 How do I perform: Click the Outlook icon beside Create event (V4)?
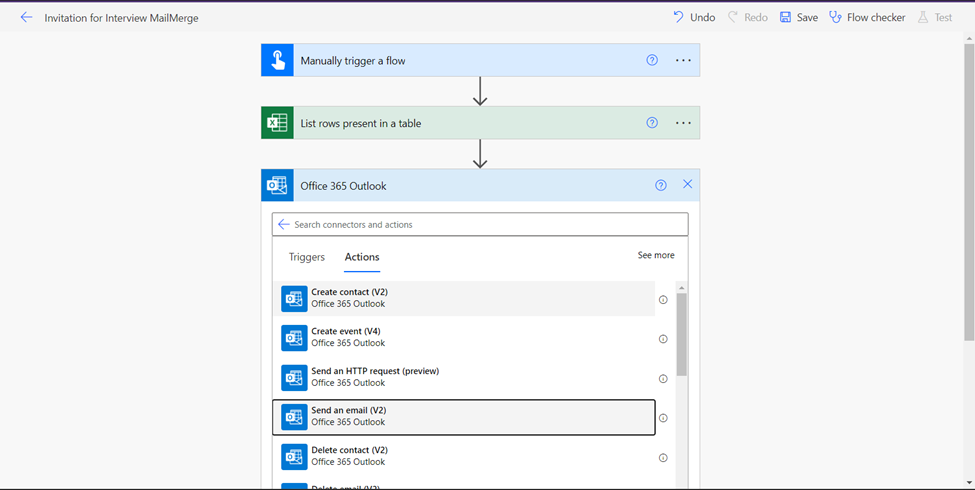(x=294, y=338)
